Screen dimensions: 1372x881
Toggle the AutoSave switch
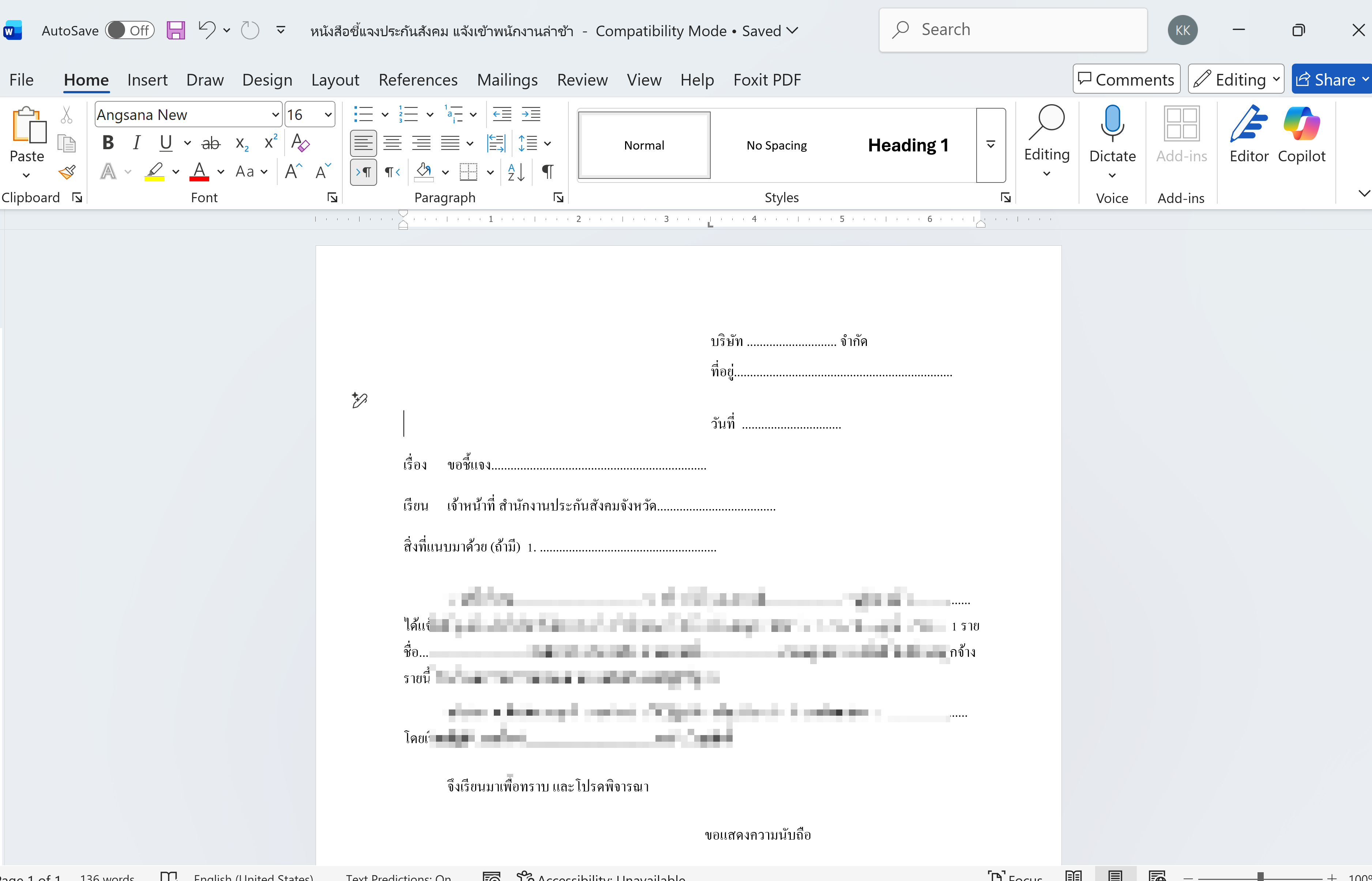pyautogui.click(x=130, y=30)
